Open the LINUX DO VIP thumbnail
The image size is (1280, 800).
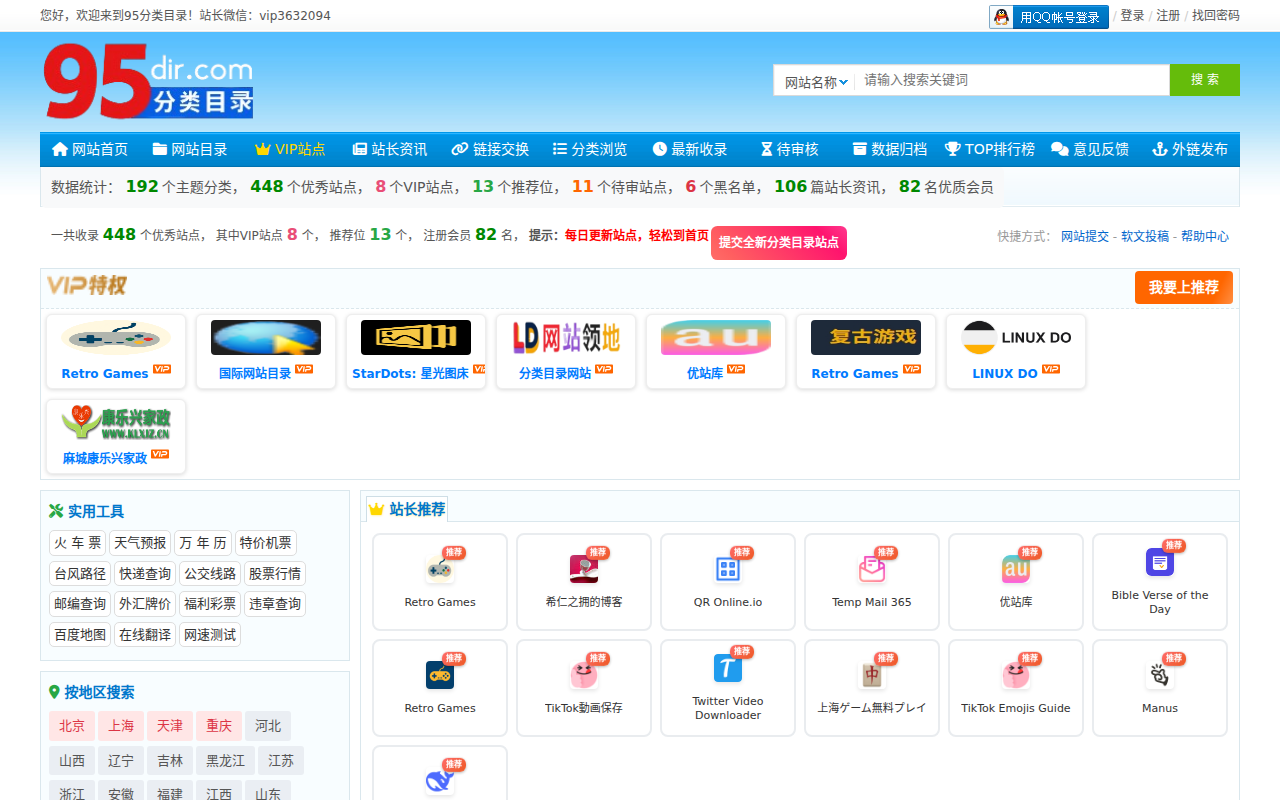[x=1016, y=338]
